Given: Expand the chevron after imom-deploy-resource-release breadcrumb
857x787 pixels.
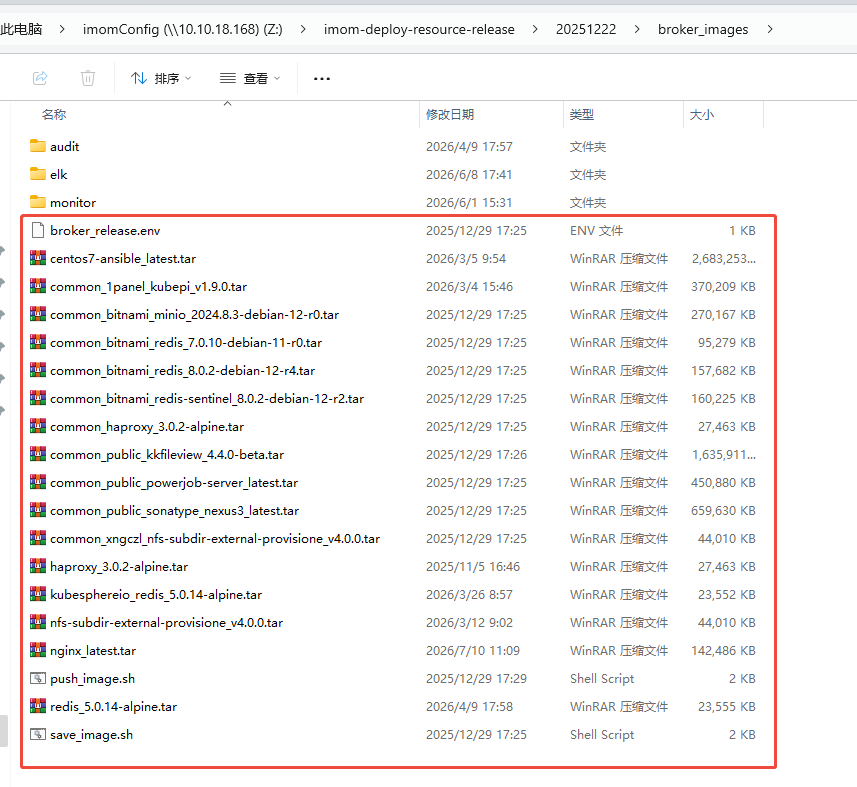Looking at the screenshot, I should (x=535, y=29).
